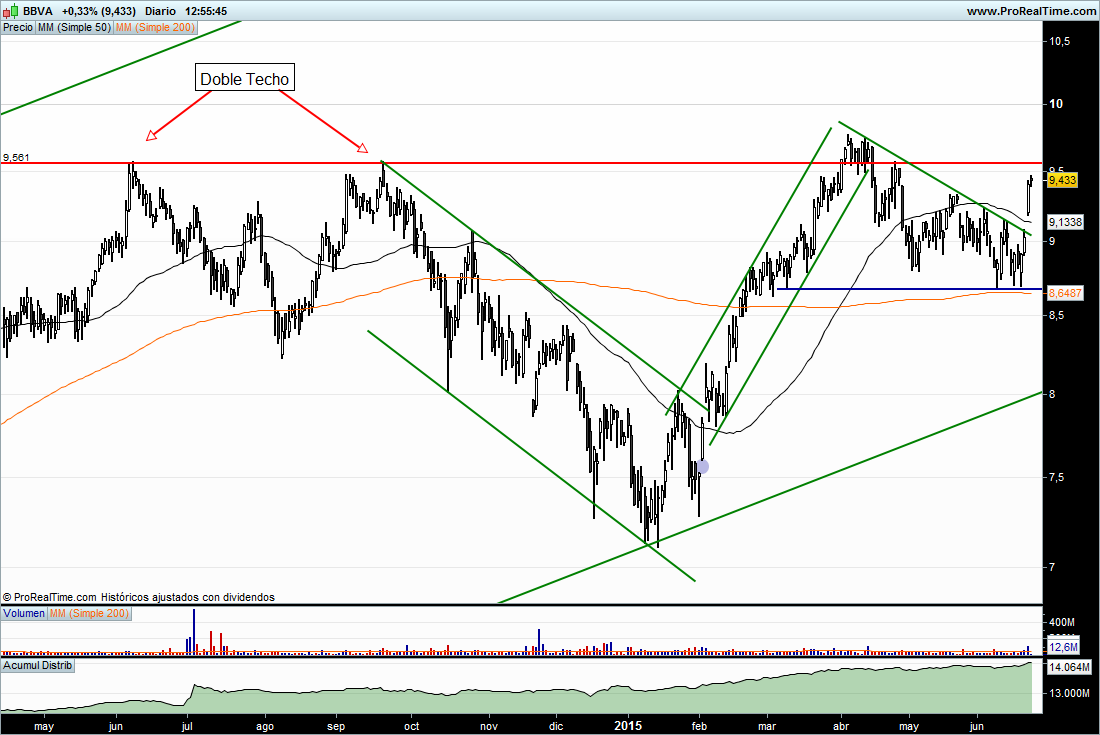Open the MM (Simple 50) indicator settings

pyautogui.click(x=74, y=27)
